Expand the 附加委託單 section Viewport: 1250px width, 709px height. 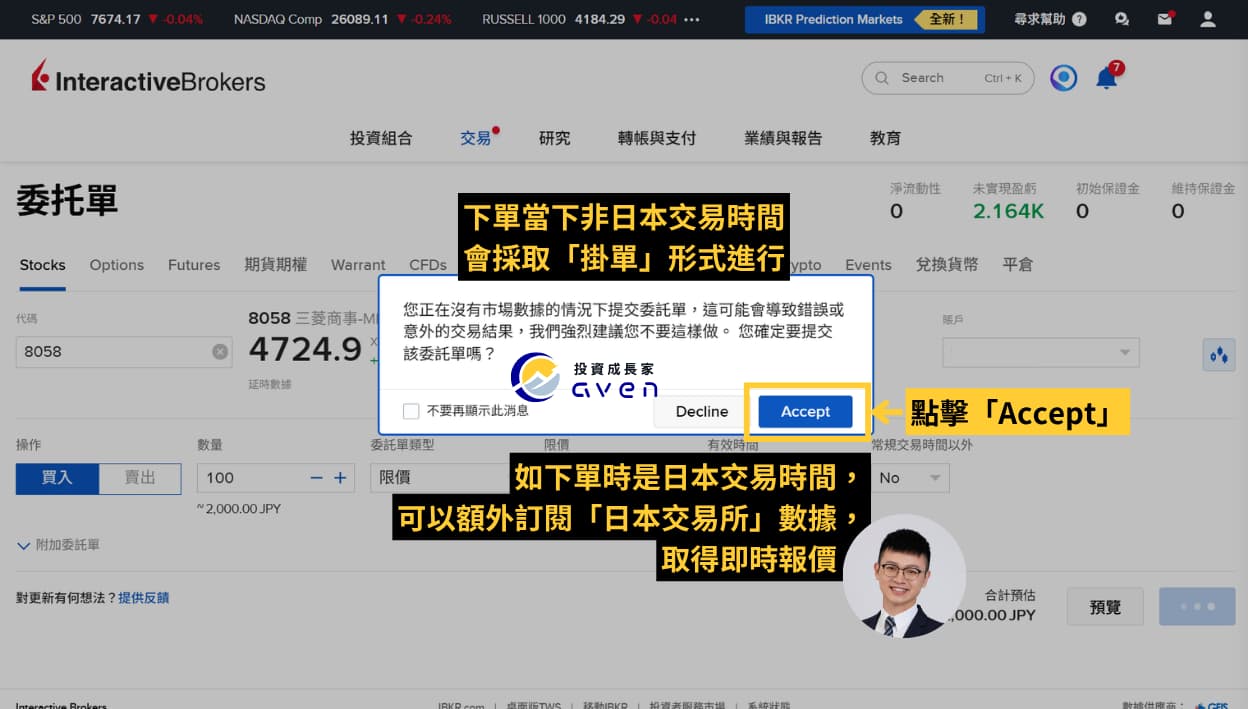click(58, 545)
